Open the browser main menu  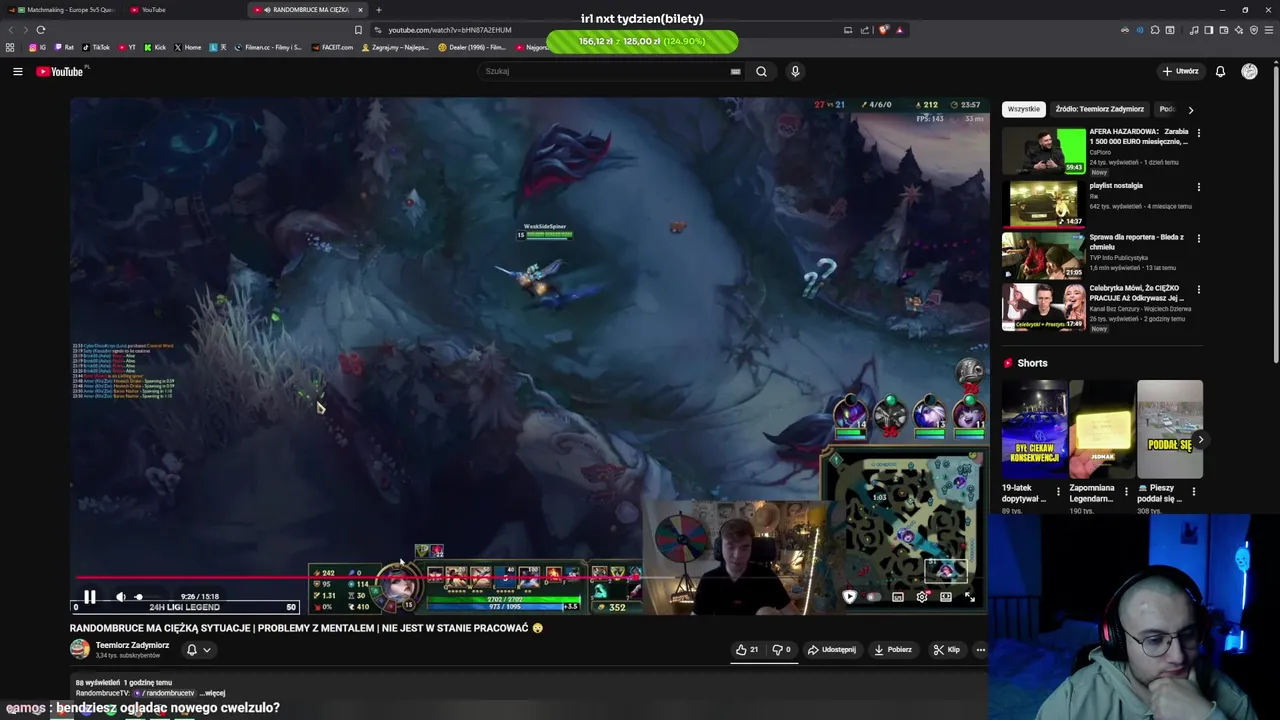point(1269,30)
